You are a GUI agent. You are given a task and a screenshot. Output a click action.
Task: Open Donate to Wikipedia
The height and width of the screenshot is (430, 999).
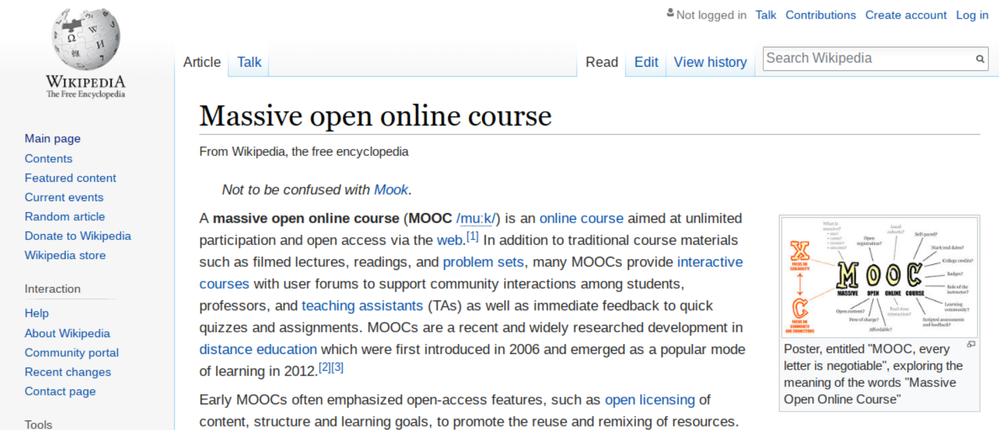coord(78,236)
